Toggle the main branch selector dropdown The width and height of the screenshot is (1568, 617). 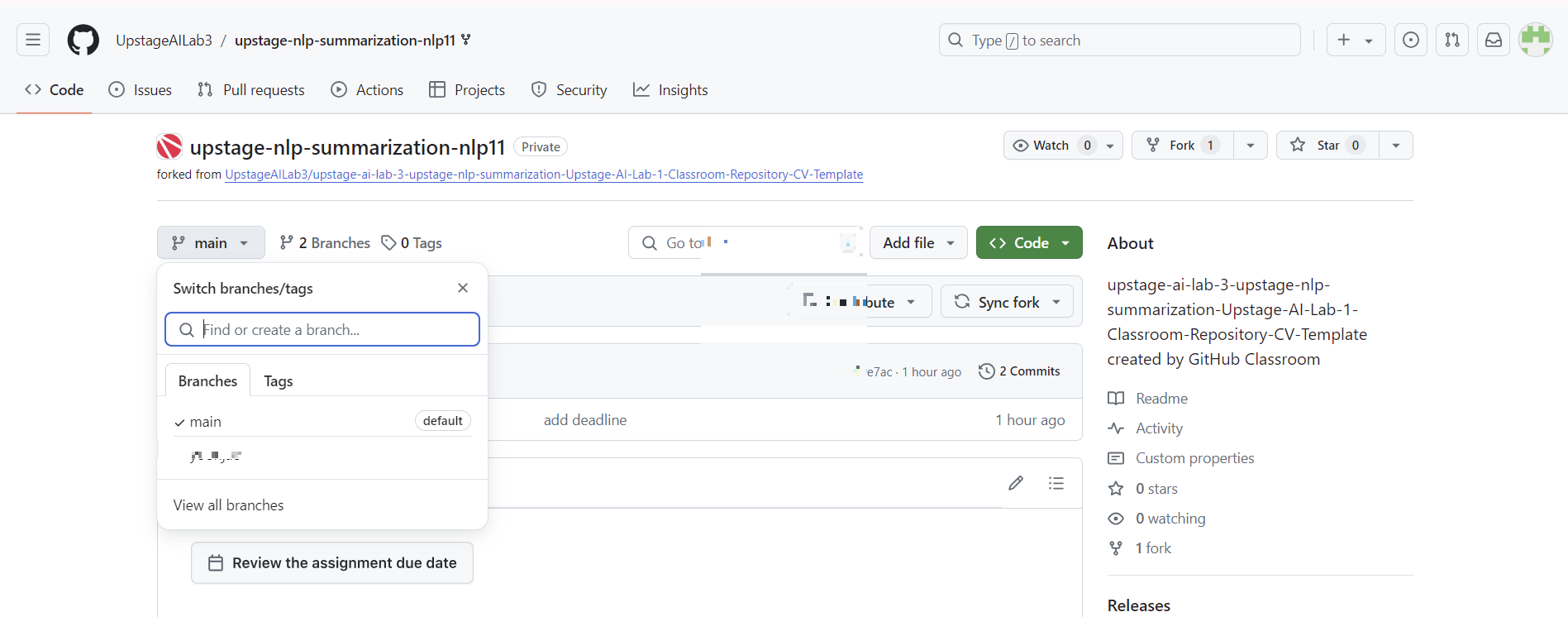(211, 242)
